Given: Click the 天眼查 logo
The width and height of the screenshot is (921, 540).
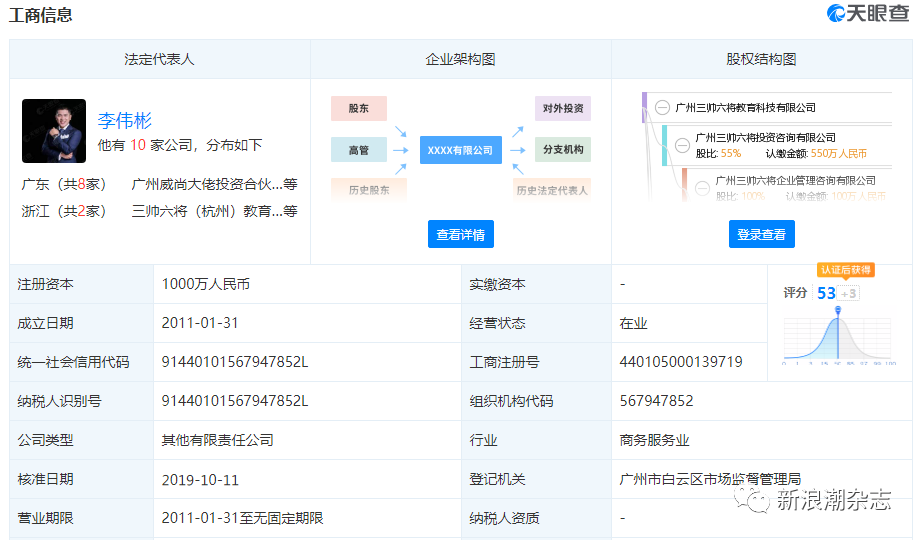Looking at the screenshot, I should [868, 13].
